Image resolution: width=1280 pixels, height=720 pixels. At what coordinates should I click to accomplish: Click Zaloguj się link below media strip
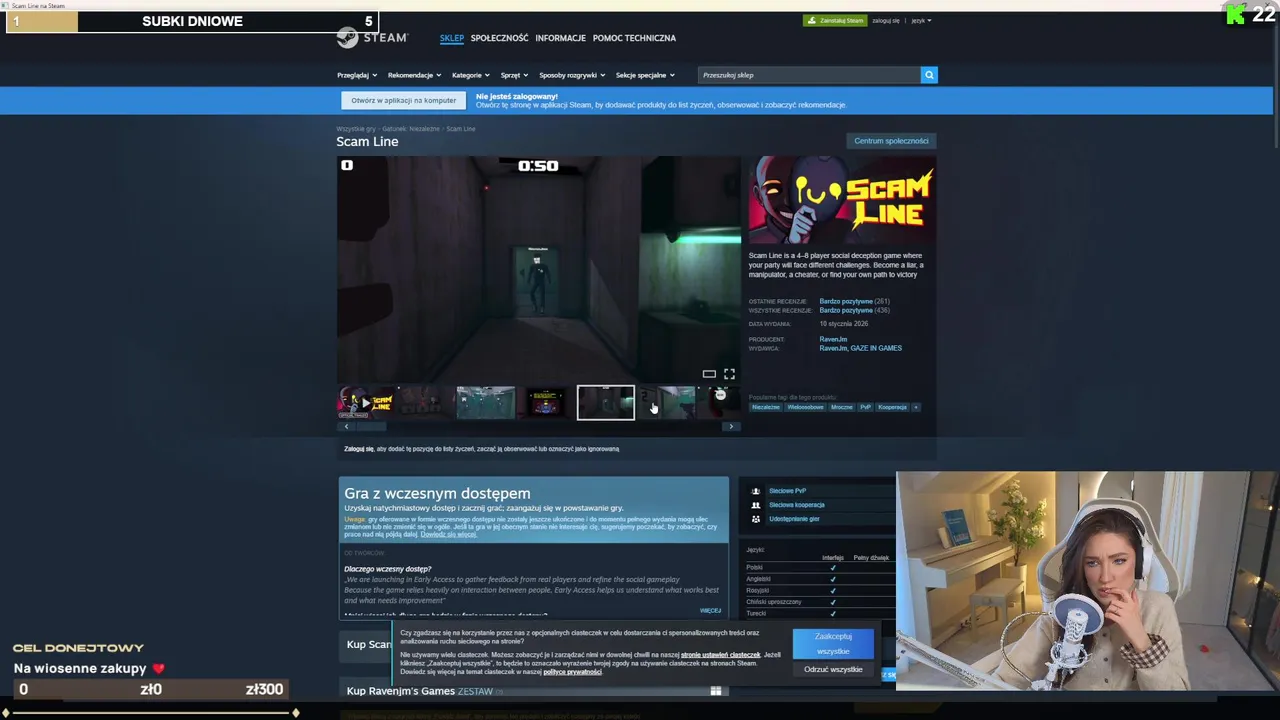click(358, 449)
